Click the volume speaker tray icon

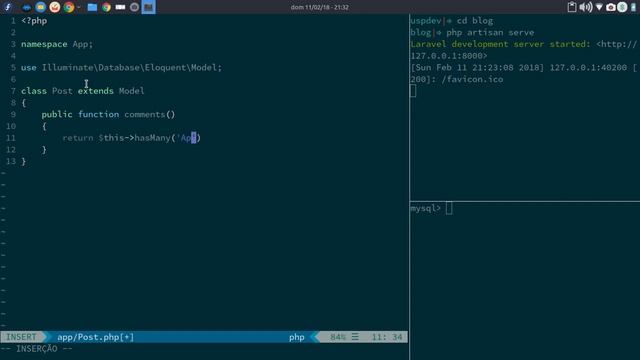(x=586, y=7)
